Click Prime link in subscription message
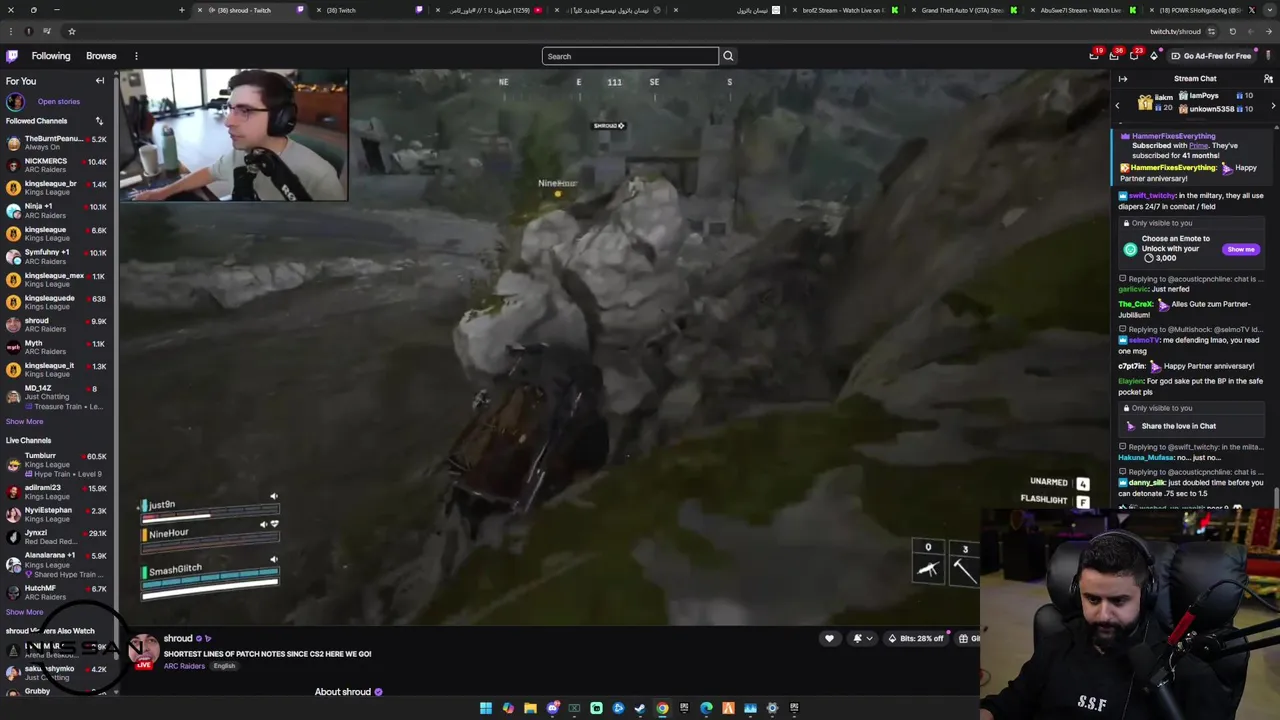The image size is (1280, 720). click(1198, 146)
